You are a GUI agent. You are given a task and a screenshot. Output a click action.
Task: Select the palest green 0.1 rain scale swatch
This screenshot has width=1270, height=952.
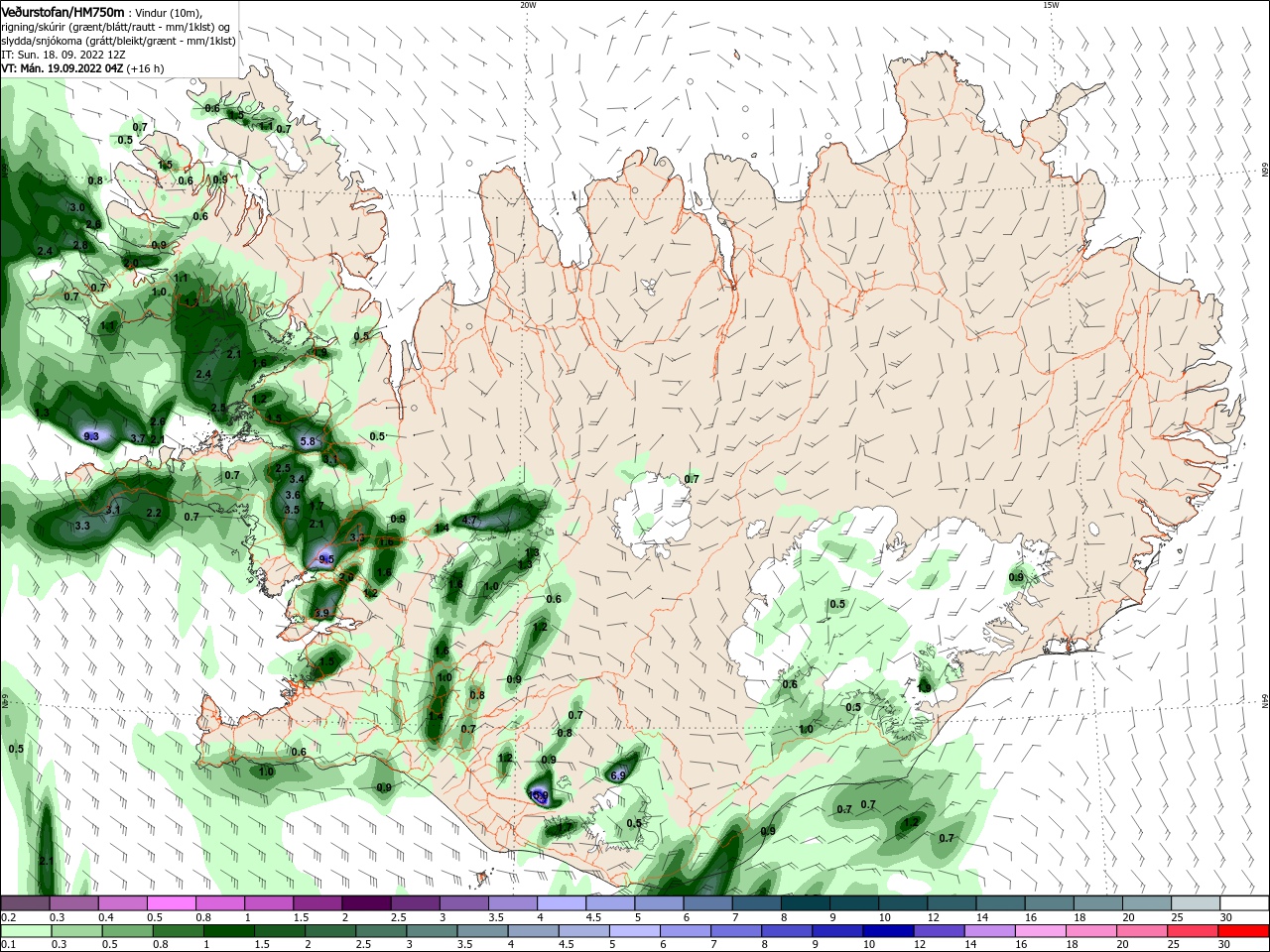click(27, 932)
